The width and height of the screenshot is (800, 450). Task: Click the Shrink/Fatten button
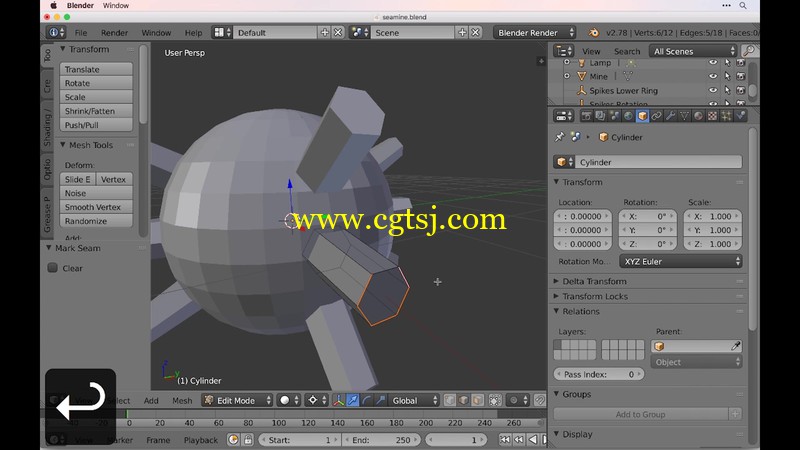96,111
